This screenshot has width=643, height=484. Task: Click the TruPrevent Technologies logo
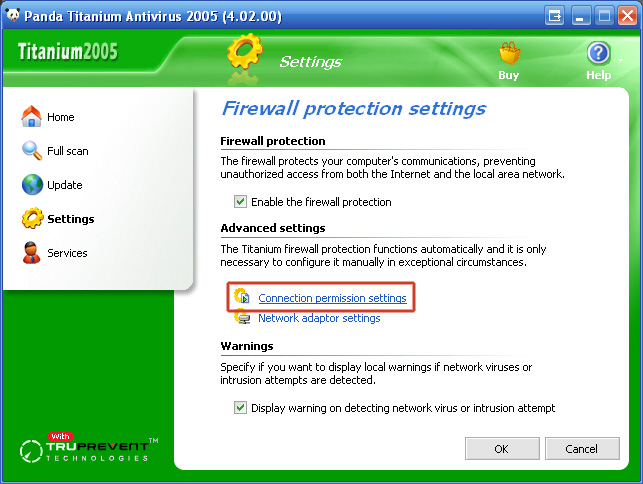click(x=89, y=448)
